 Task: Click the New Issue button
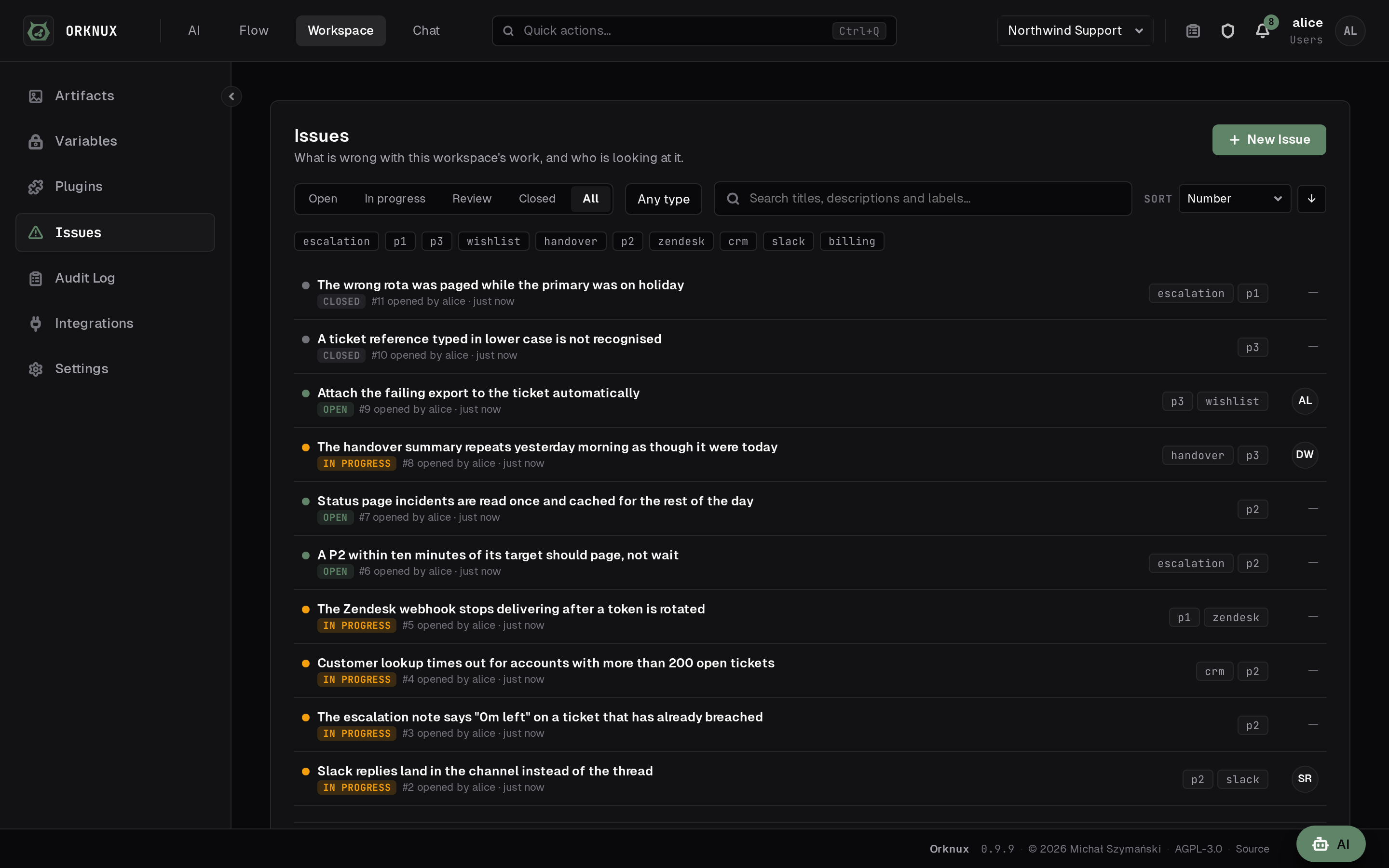pyautogui.click(x=1269, y=139)
